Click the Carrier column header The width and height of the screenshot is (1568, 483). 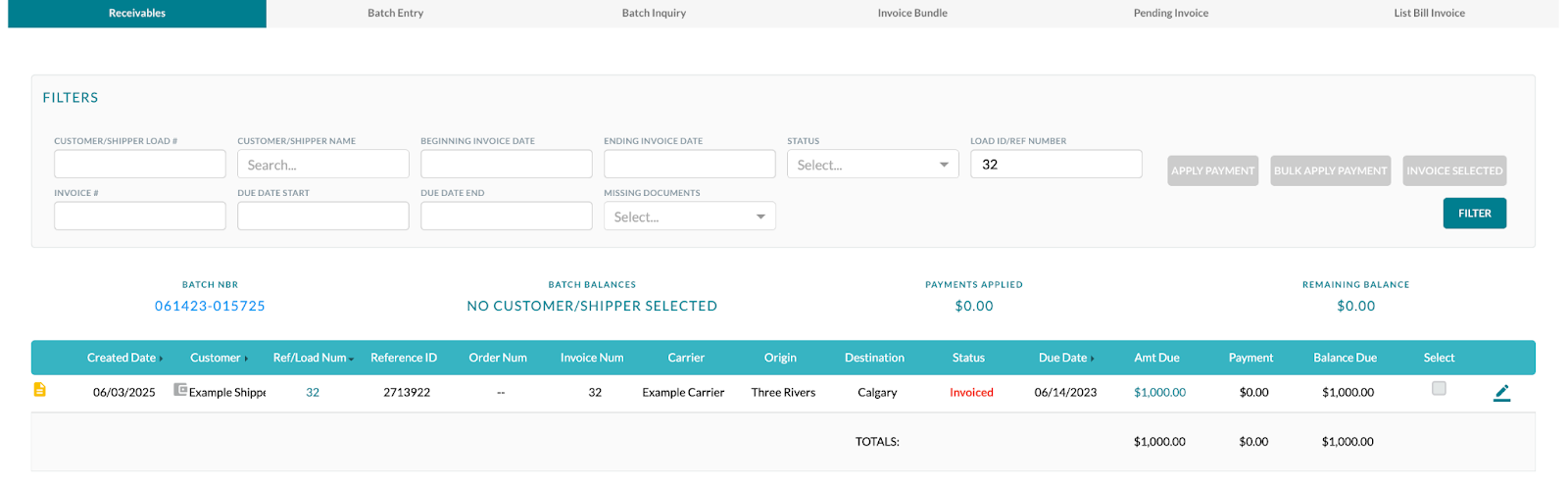(x=686, y=358)
